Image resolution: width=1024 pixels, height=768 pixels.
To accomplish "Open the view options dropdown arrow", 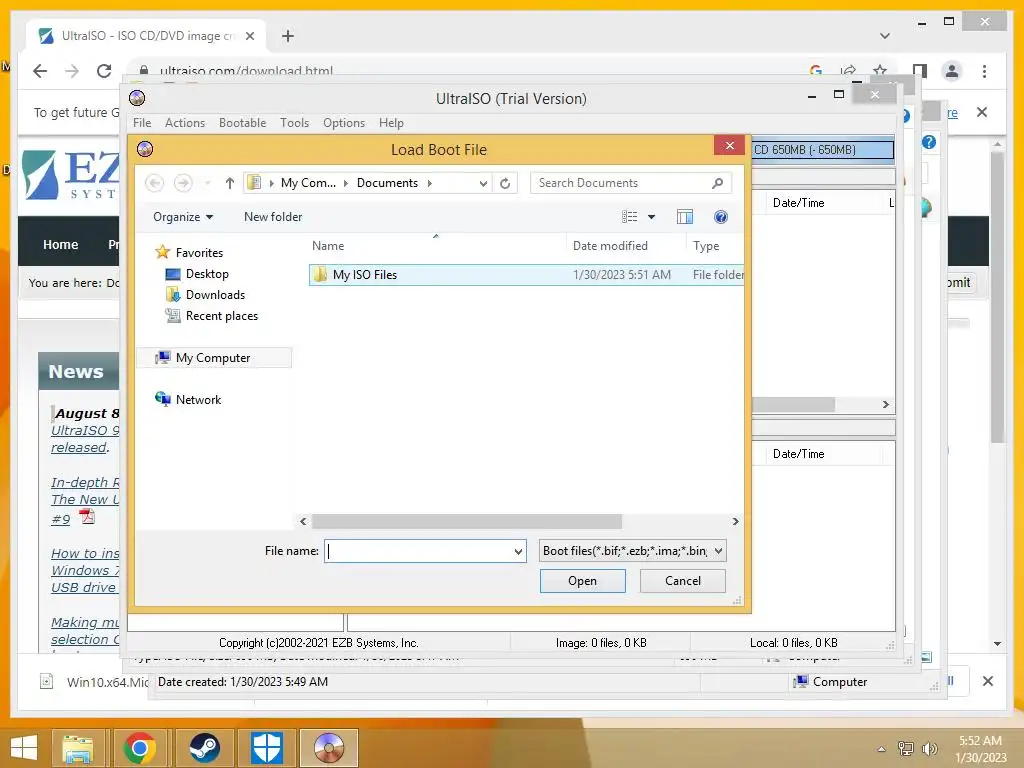I will [x=651, y=217].
